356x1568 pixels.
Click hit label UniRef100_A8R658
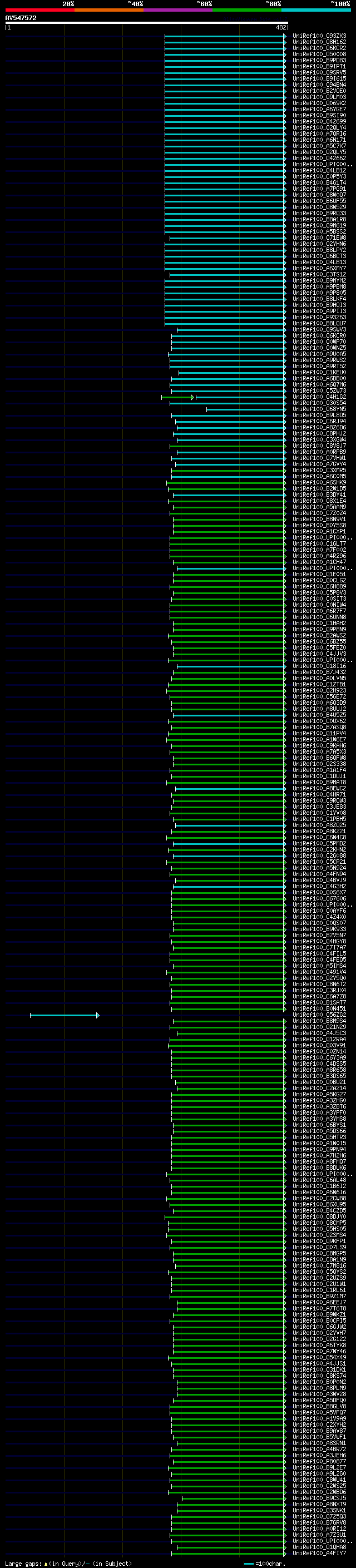pyautogui.click(x=319, y=1070)
